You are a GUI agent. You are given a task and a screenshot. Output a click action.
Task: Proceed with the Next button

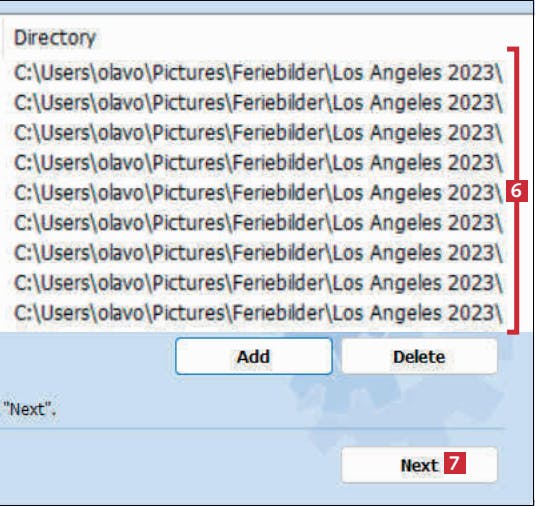[x=419, y=465]
